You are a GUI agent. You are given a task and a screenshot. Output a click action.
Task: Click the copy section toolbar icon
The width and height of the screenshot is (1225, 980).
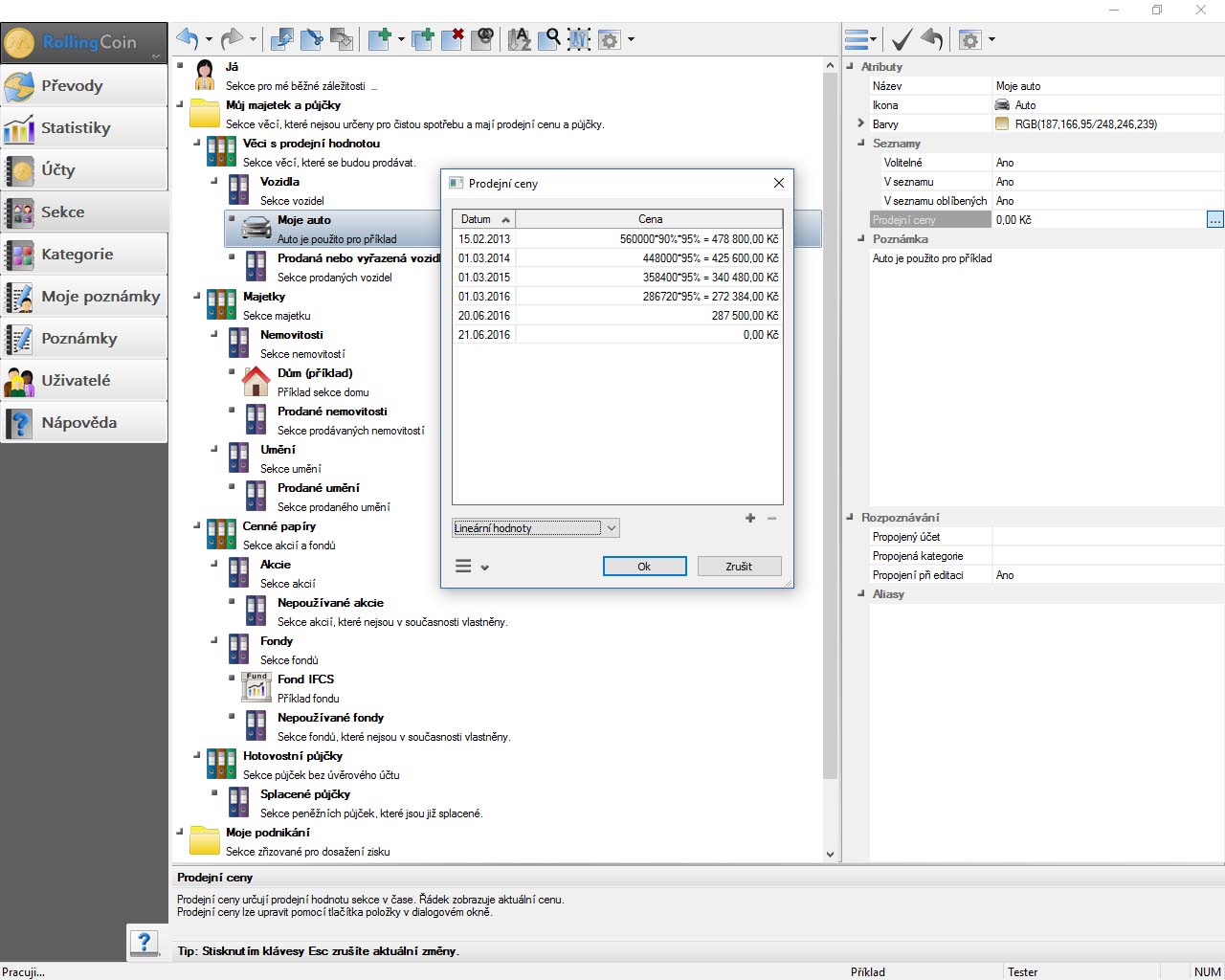(x=281, y=39)
